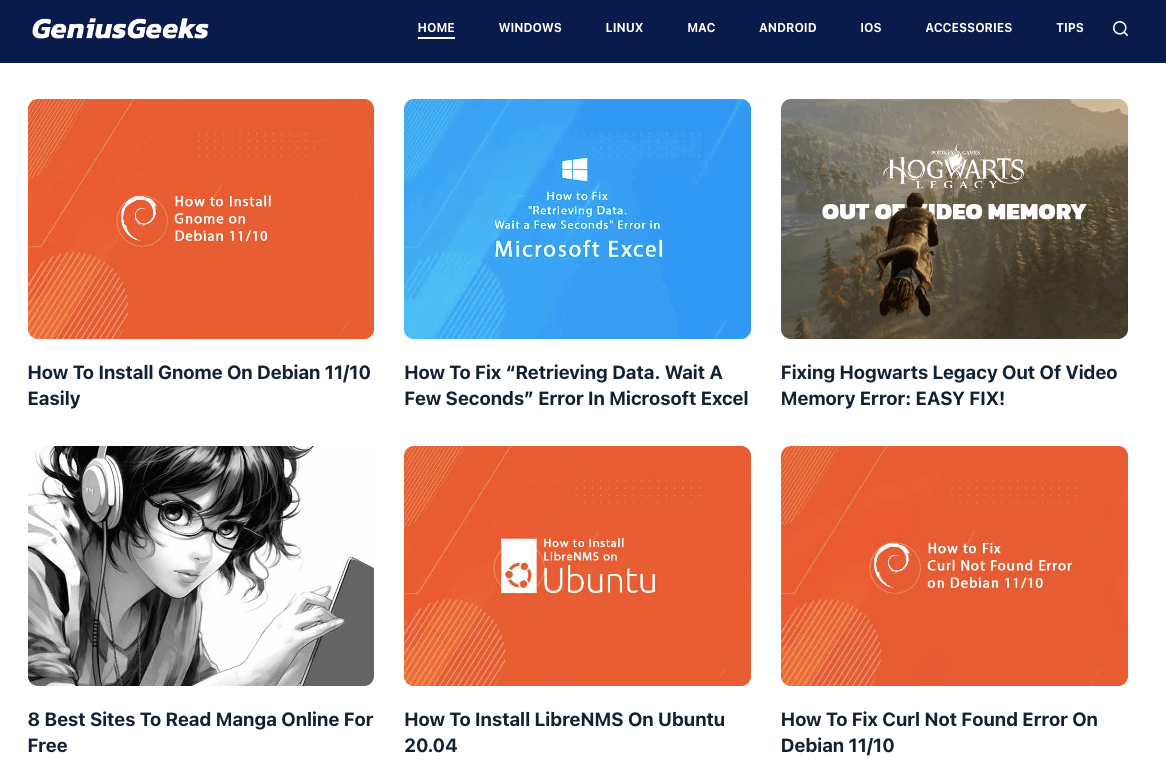Image resolution: width=1166 pixels, height=774 pixels.
Task: Read the Excel 'Retrieving Data' fix article
Action: tap(576, 385)
